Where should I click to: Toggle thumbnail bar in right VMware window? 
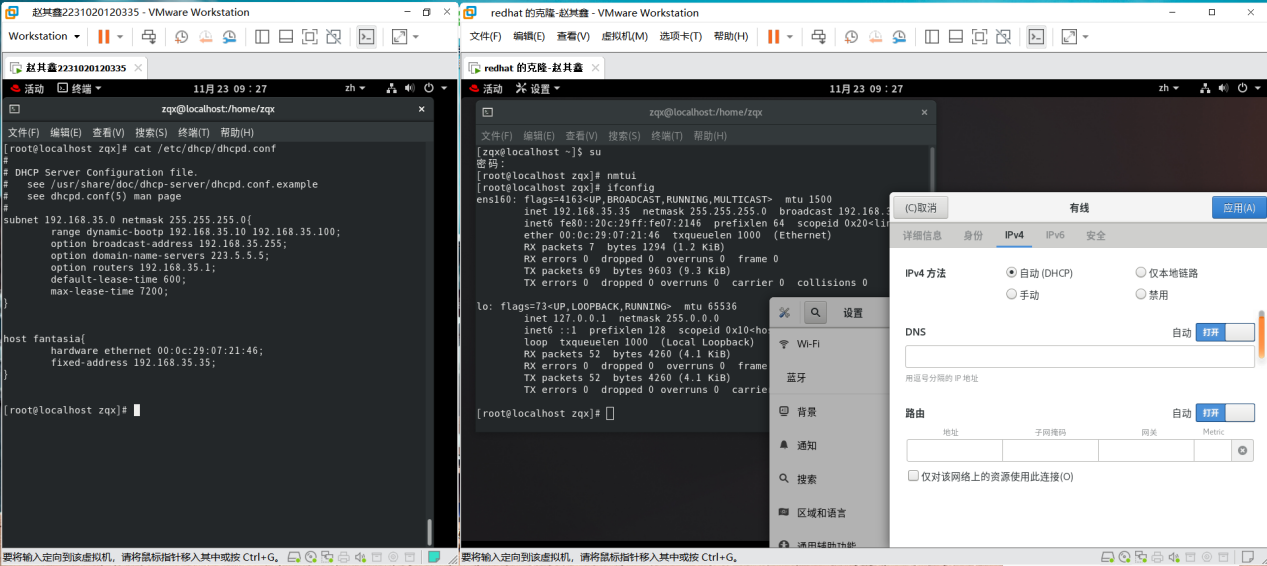[x=956, y=36]
